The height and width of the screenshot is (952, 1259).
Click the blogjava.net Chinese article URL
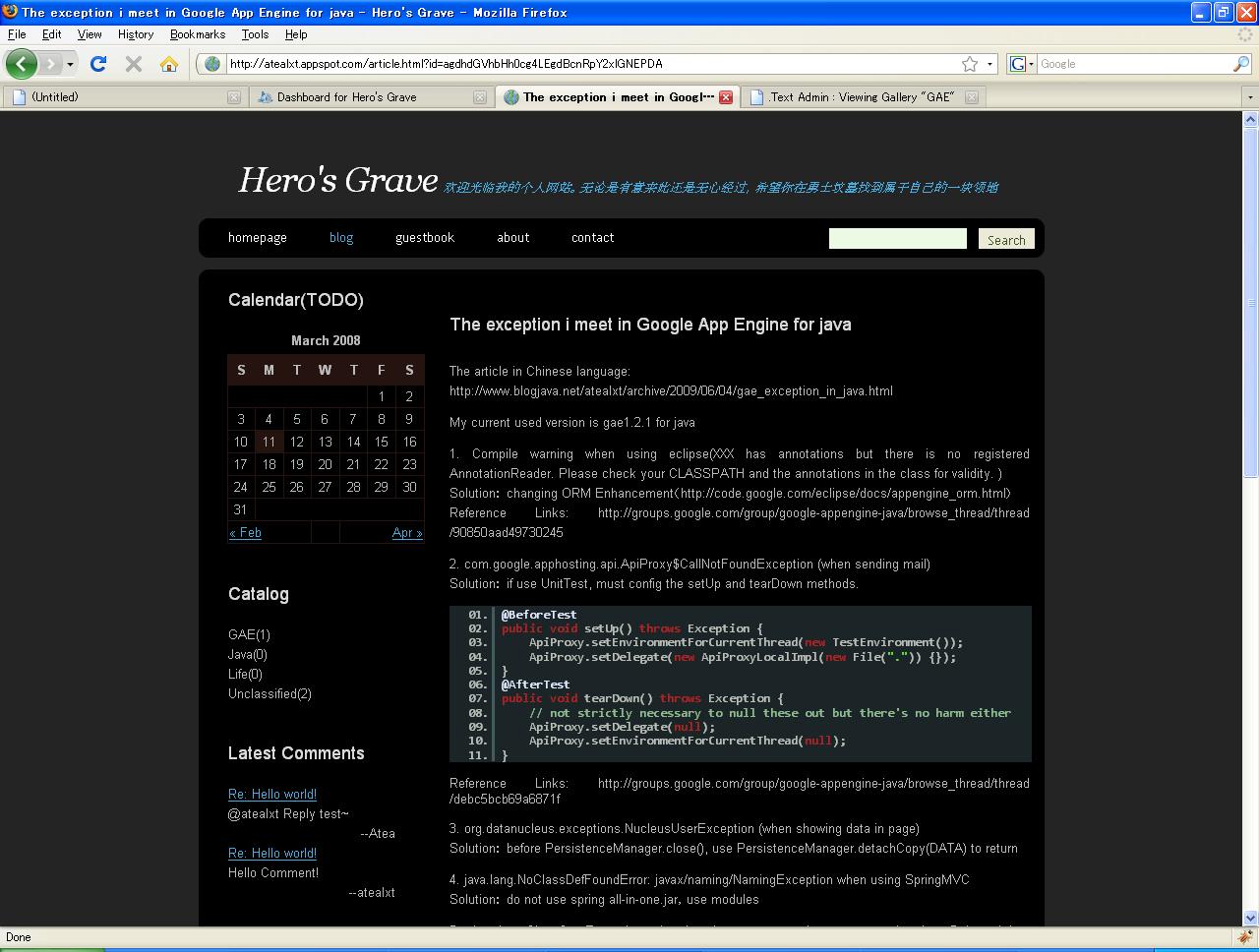671,391
